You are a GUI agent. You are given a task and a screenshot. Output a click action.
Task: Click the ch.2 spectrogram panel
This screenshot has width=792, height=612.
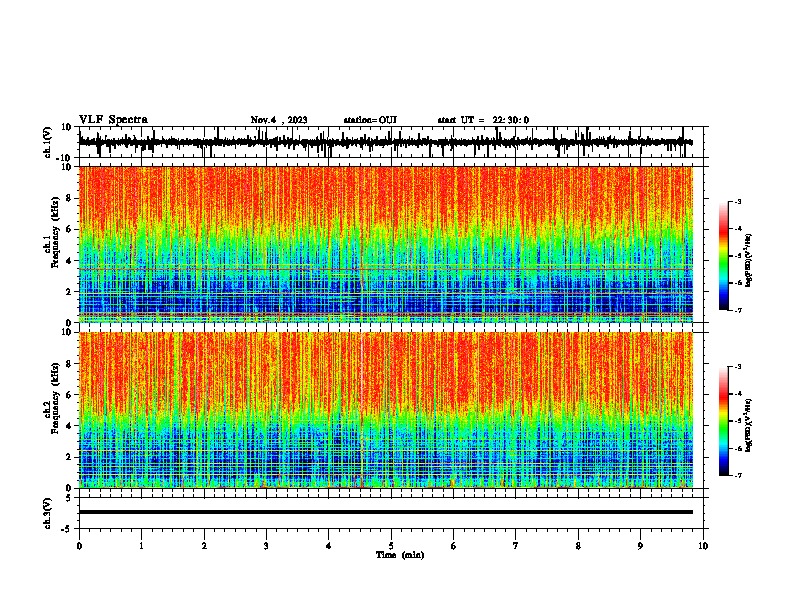(386, 410)
